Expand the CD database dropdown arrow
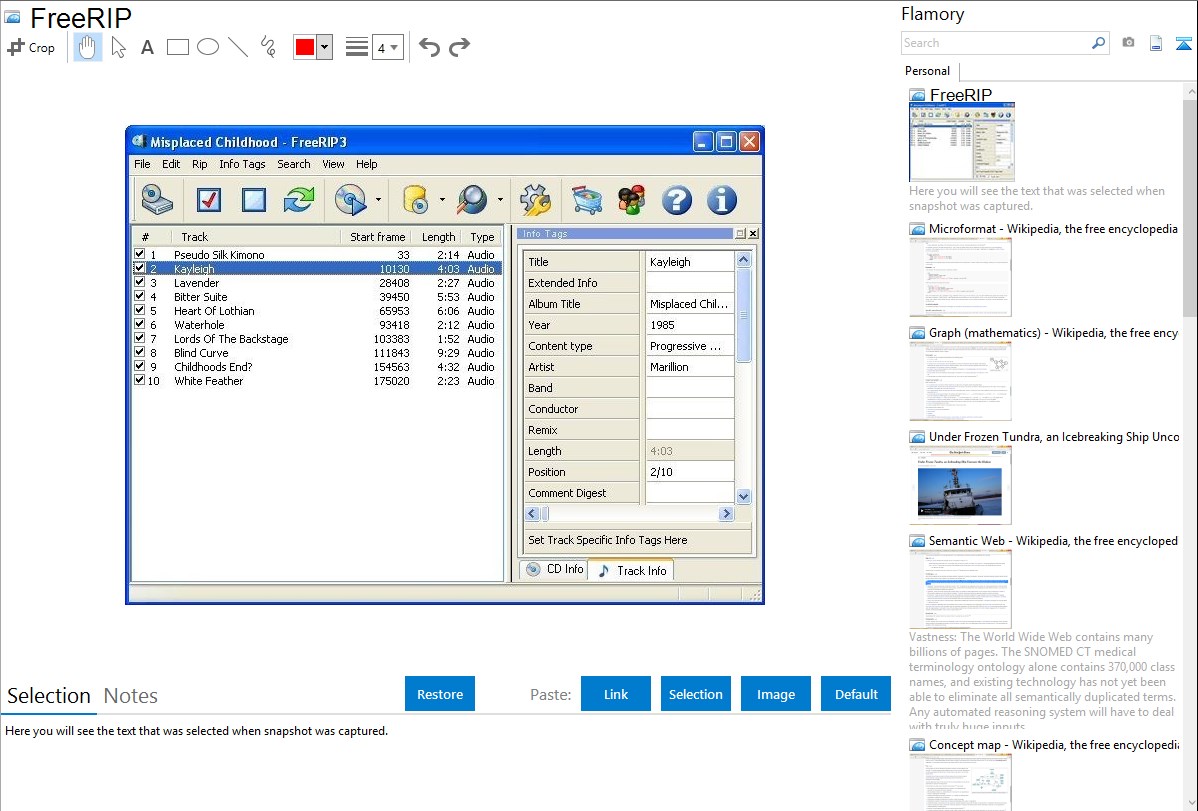 point(442,200)
